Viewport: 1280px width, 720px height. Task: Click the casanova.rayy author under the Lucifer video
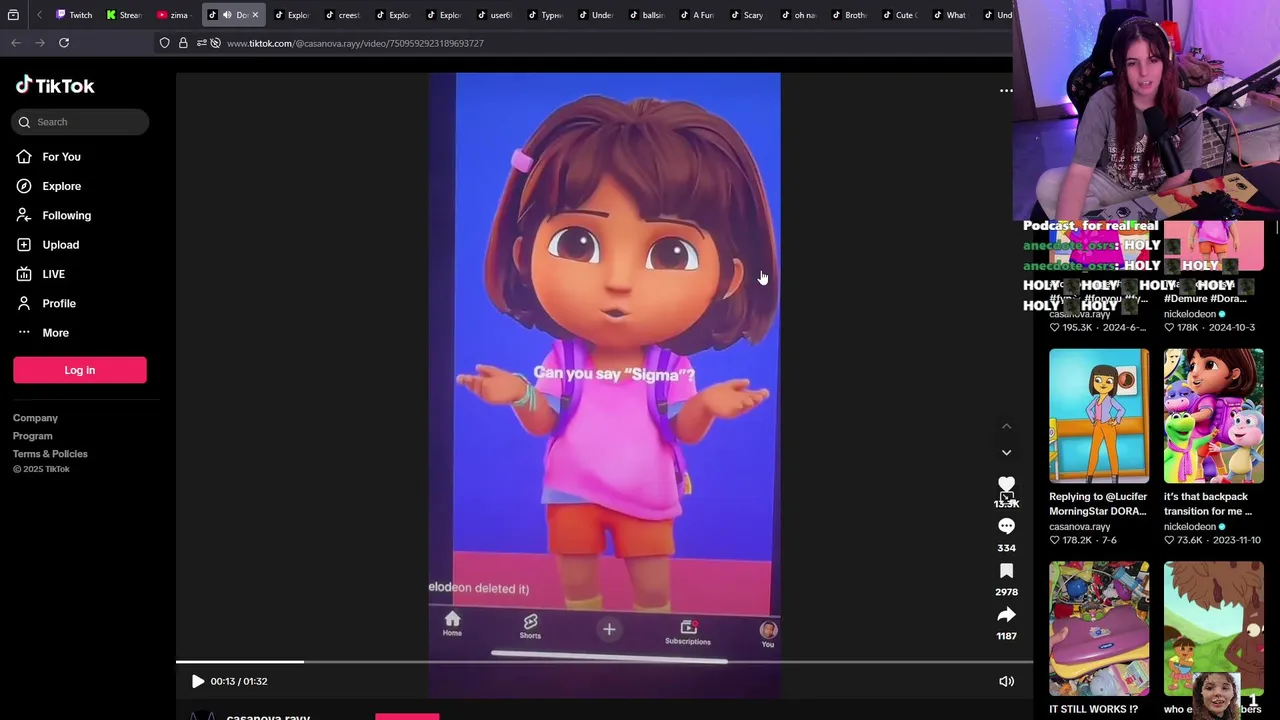1079,527
